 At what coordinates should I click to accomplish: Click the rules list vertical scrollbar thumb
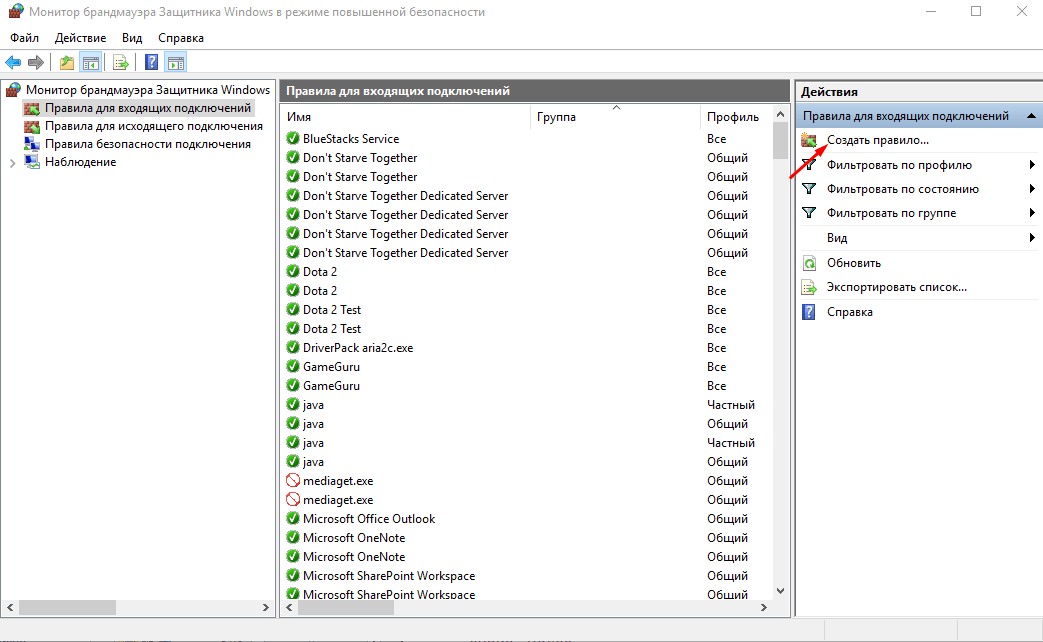click(x=780, y=141)
